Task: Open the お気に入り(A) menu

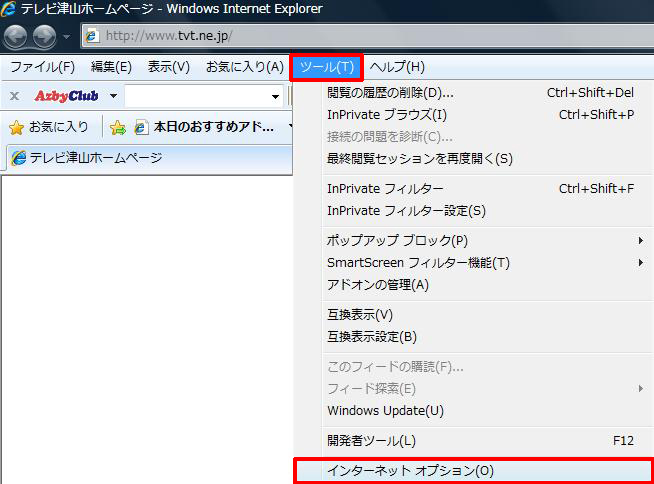Action: click(244, 67)
